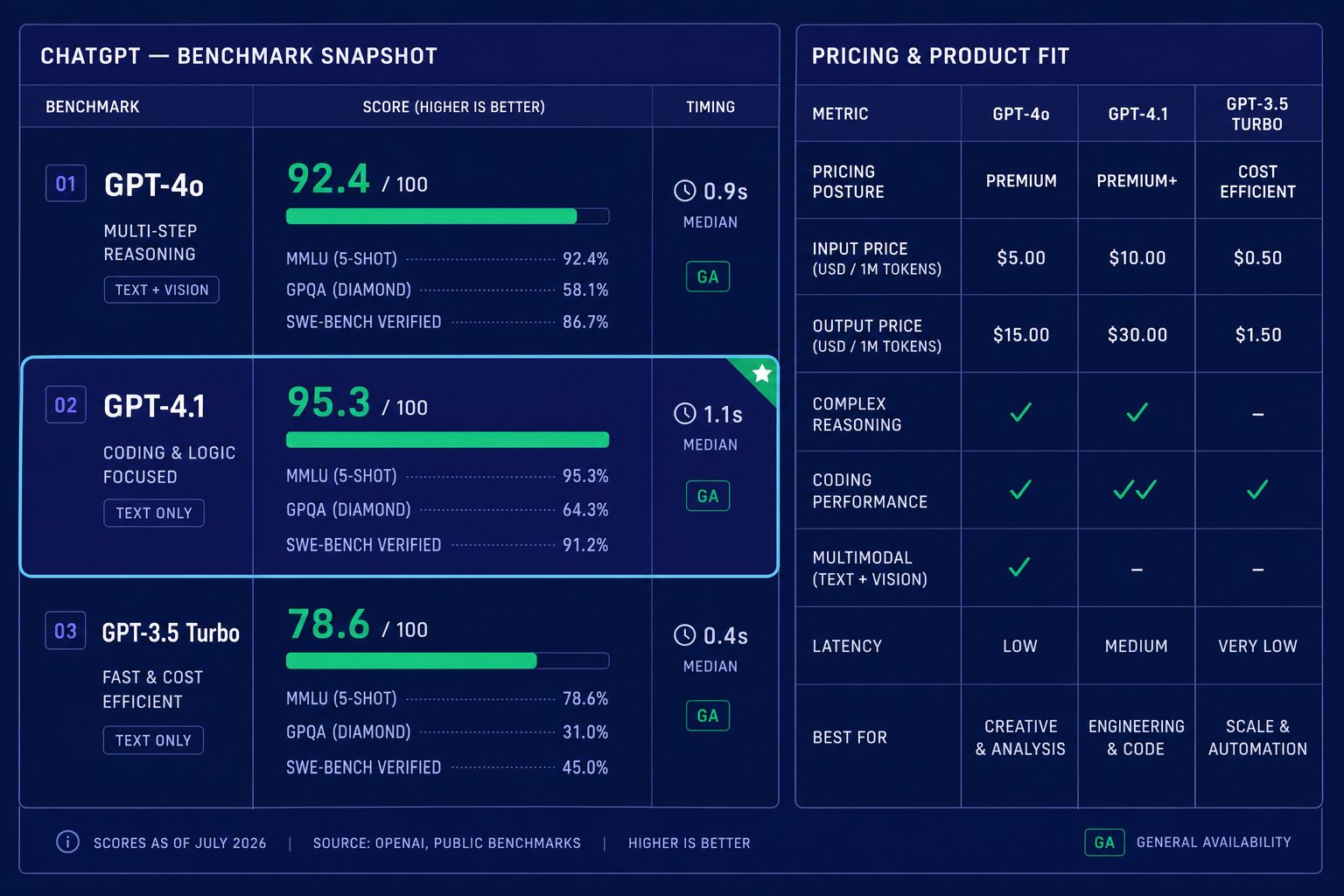This screenshot has height=896, width=1344.
Task: Click GPT-4o GPQA (Diamond) value 58.1%
Action: (x=585, y=290)
